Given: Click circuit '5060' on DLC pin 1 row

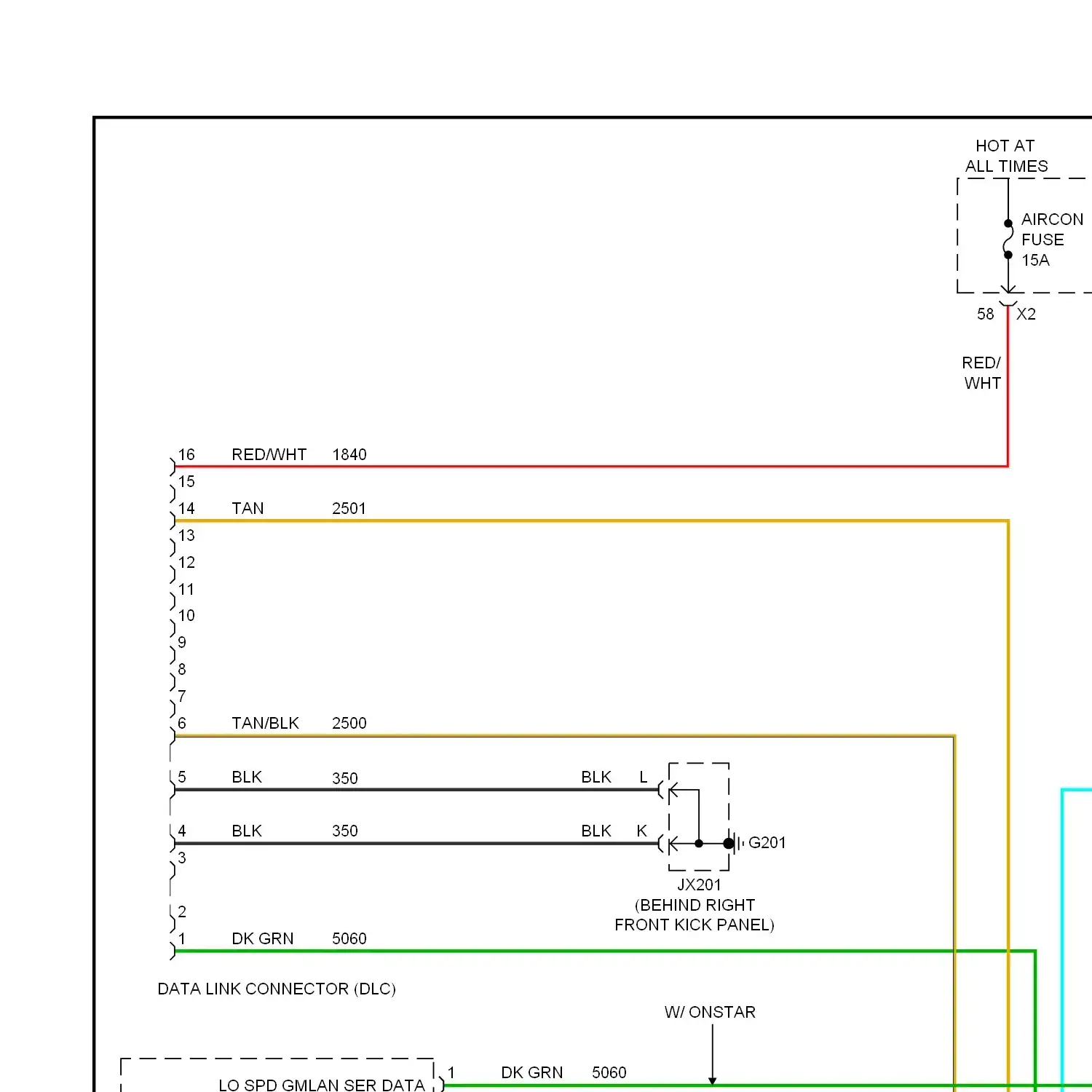Looking at the screenshot, I should (349, 938).
